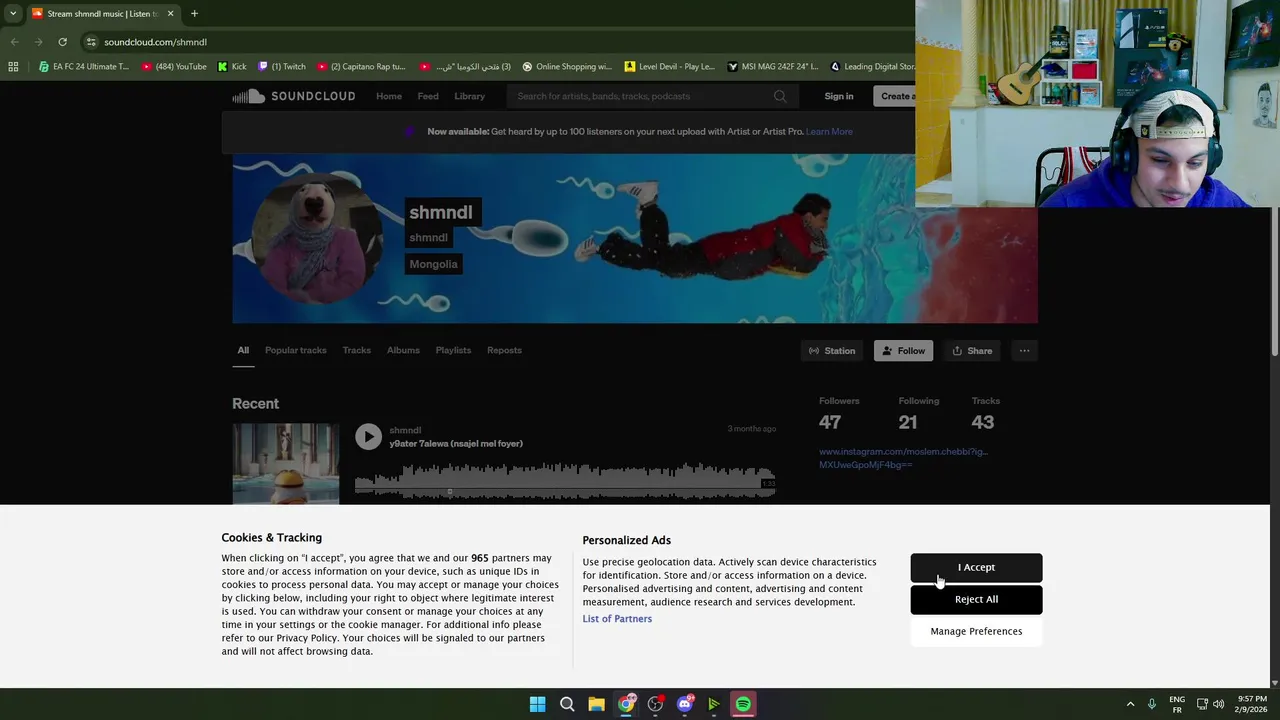Click the browser Forward arrow
The width and height of the screenshot is (1280, 720).
[x=38, y=42]
